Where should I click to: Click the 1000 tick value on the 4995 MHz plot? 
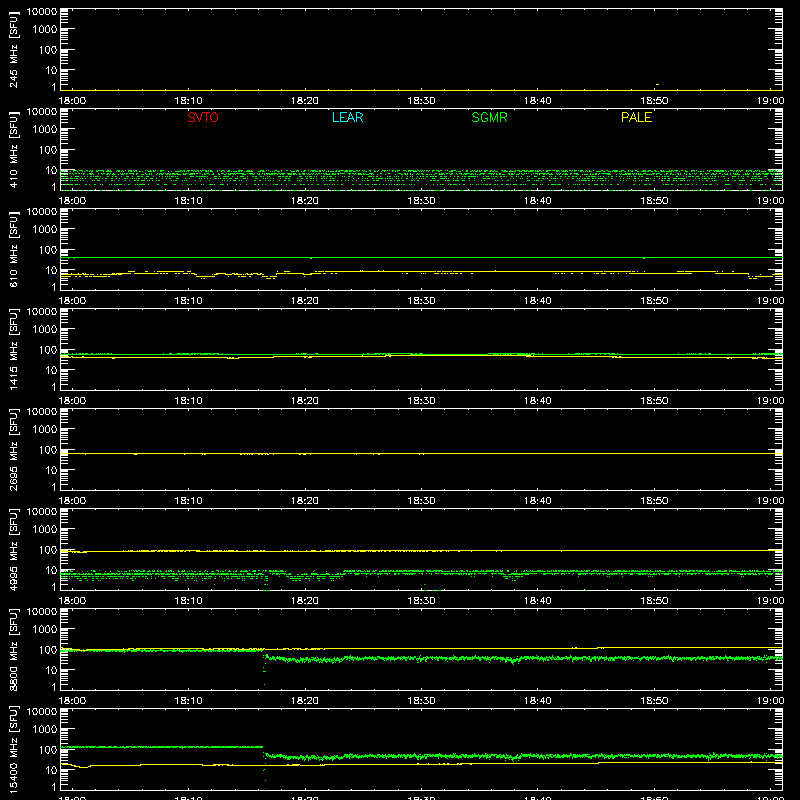45,530
